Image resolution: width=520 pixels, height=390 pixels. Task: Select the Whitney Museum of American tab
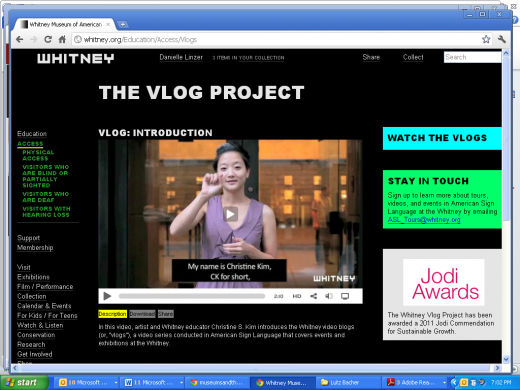[x=65, y=24]
